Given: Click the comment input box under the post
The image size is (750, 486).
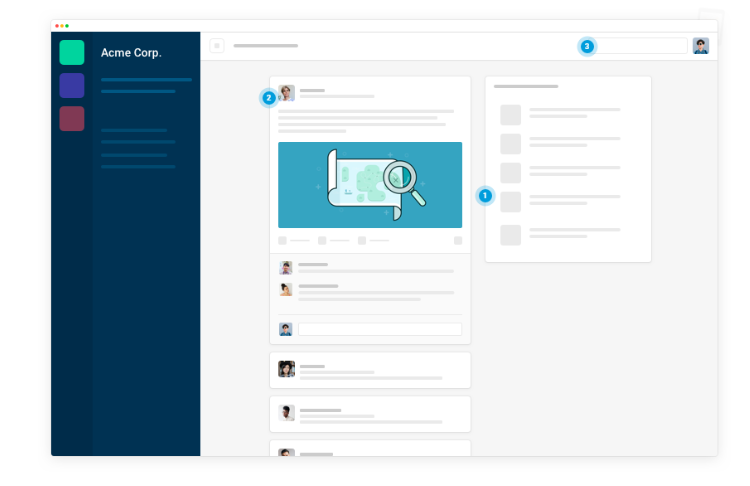Looking at the screenshot, I should pyautogui.click(x=380, y=329).
